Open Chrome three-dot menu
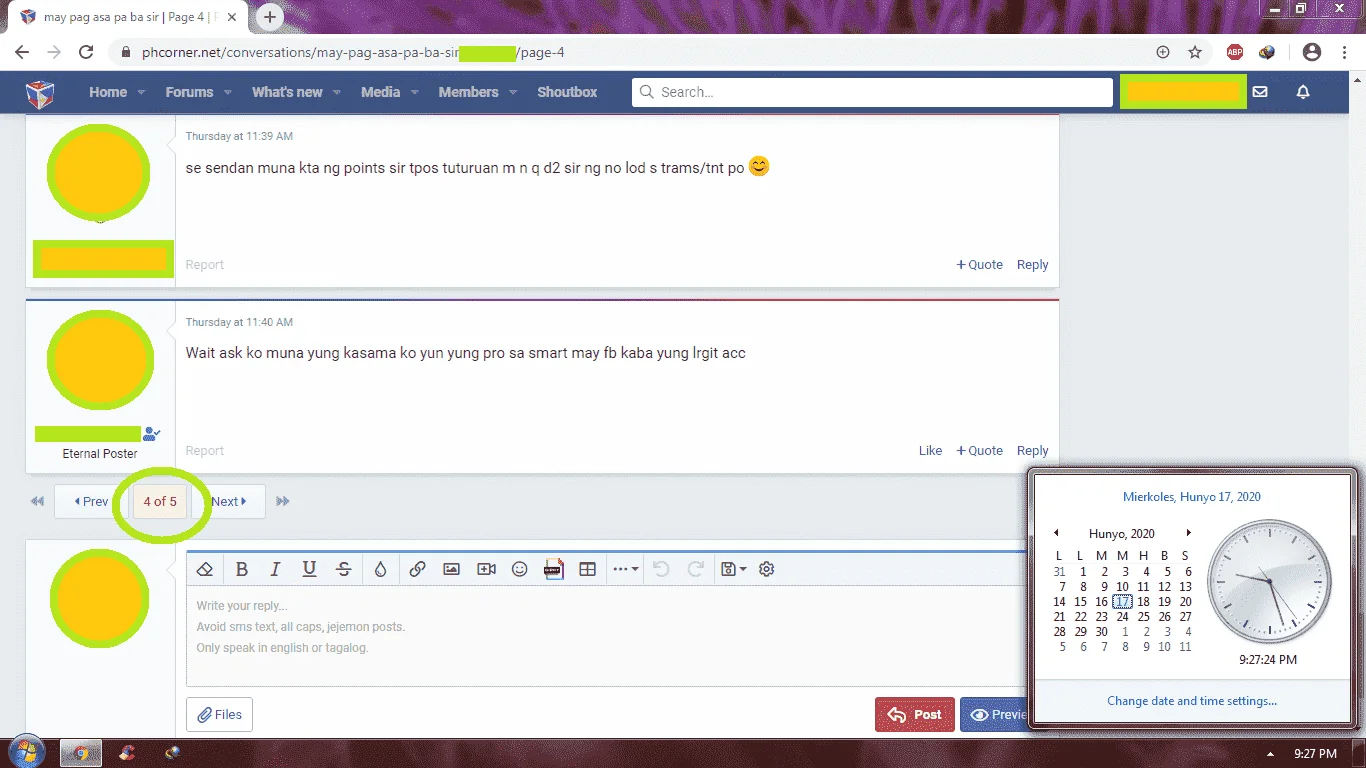 (1344, 52)
